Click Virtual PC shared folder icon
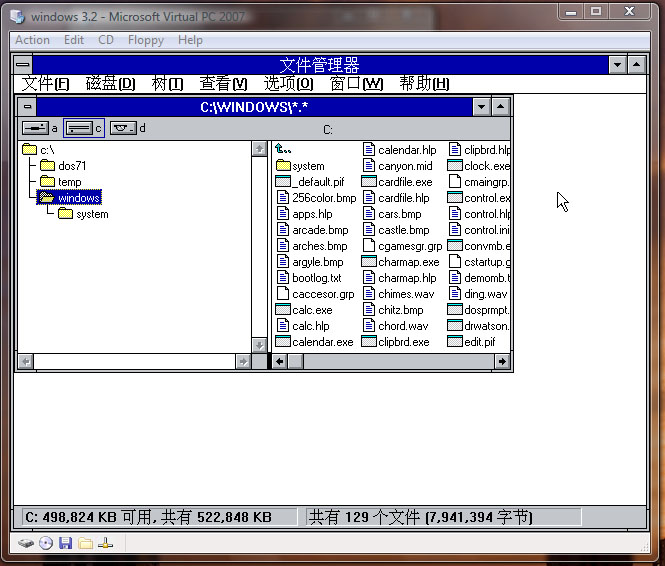Screen dimensions: 665x566 tap(85, 543)
